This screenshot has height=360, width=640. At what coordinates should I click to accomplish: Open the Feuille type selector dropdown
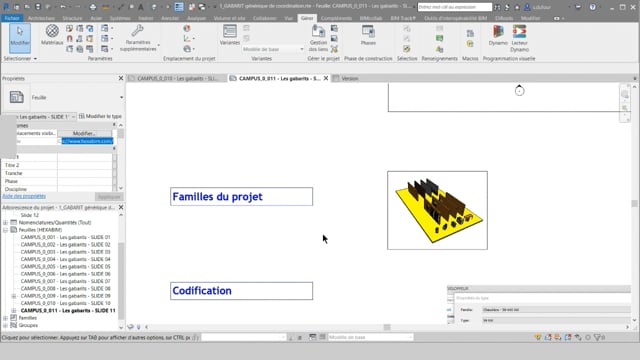point(121,98)
